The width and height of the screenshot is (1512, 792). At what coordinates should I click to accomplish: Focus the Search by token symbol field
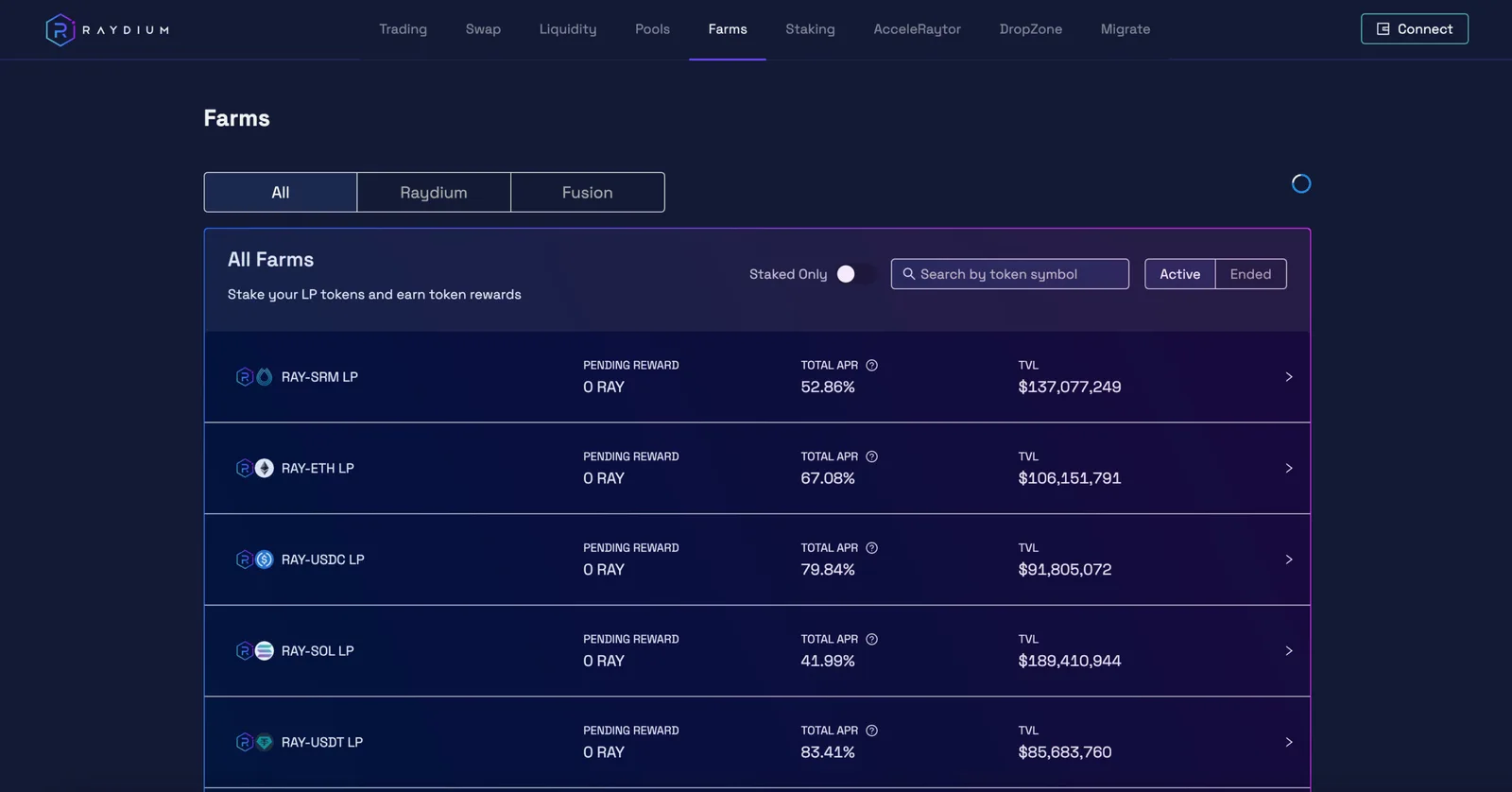tap(1009, 274)
